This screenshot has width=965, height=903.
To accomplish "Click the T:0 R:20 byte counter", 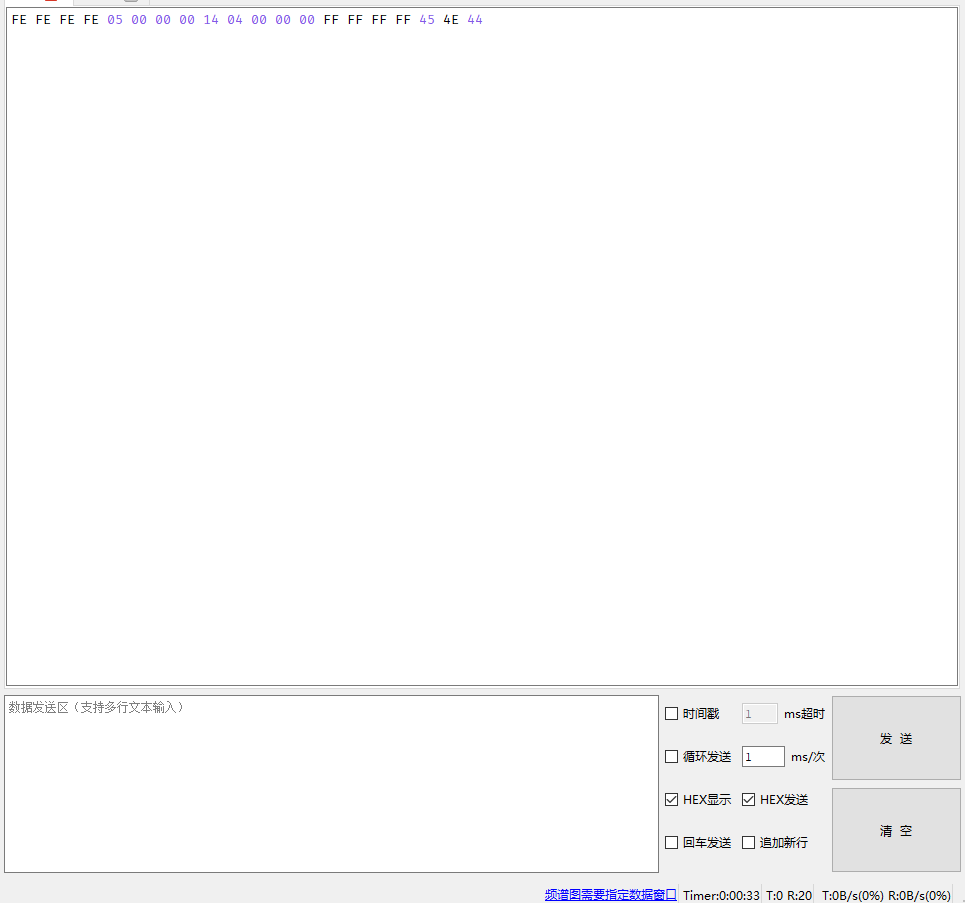I will point(789,895).
